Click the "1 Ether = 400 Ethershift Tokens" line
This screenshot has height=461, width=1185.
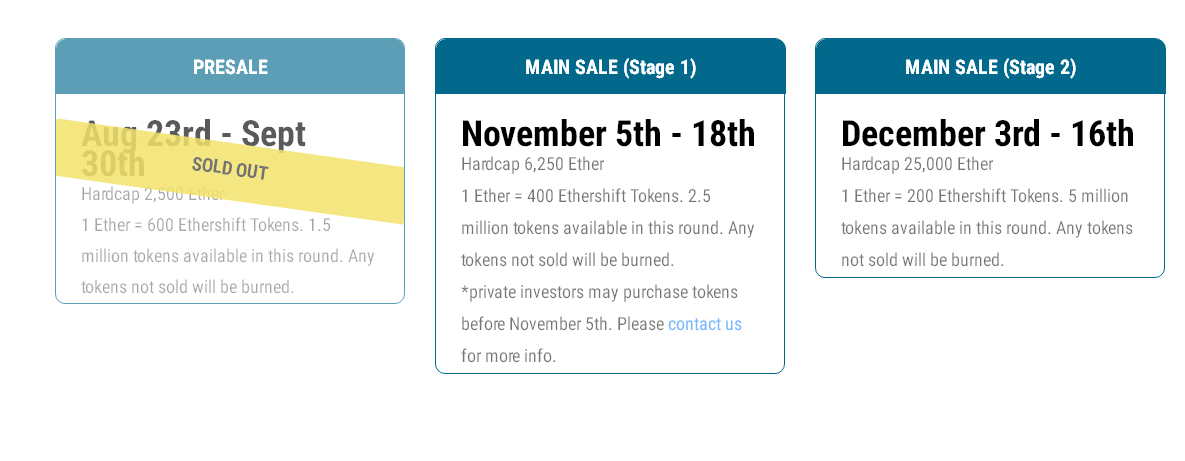click(x=572, y=196)
